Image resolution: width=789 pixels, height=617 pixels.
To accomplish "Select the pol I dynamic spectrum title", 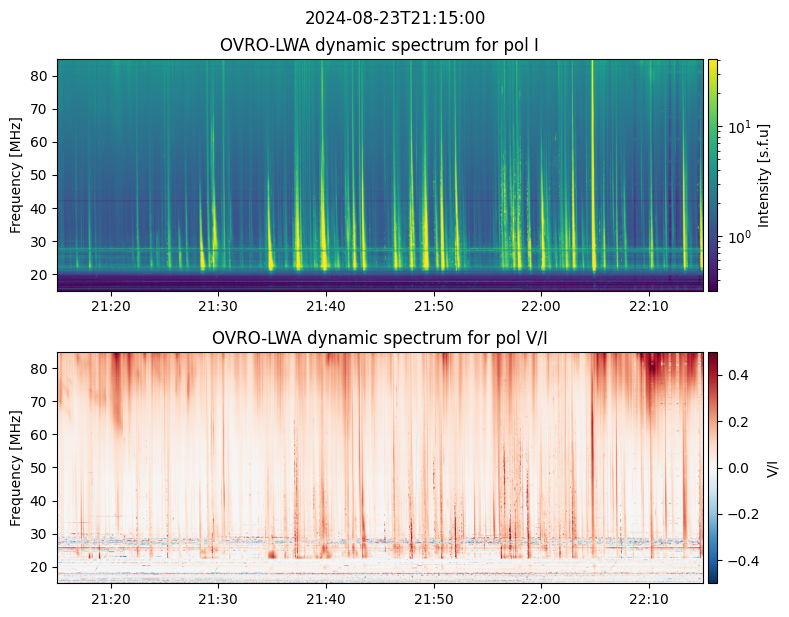I will click(379, 45).
